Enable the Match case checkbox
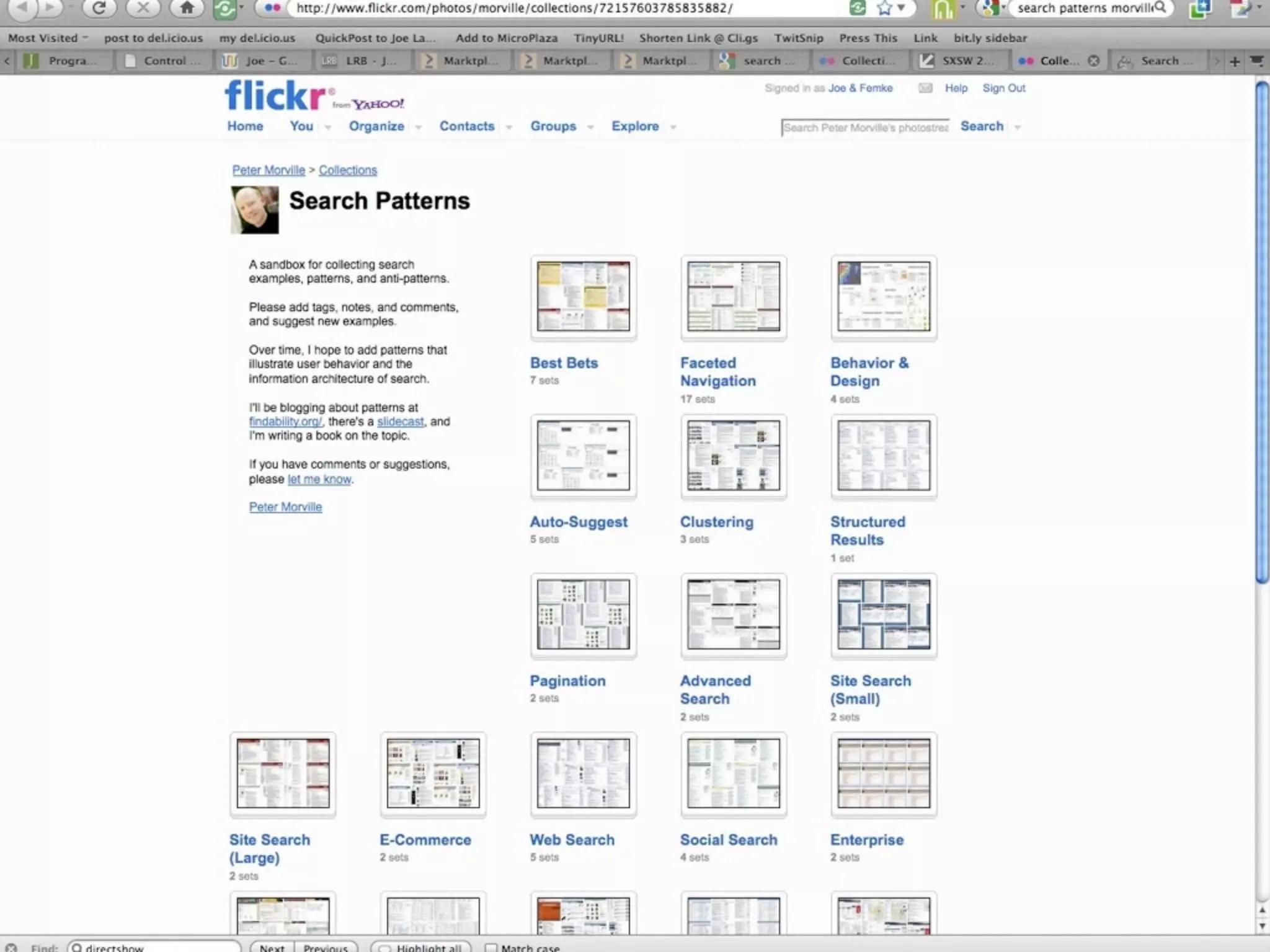This screenshot has width=1270, height=952. 491,948
